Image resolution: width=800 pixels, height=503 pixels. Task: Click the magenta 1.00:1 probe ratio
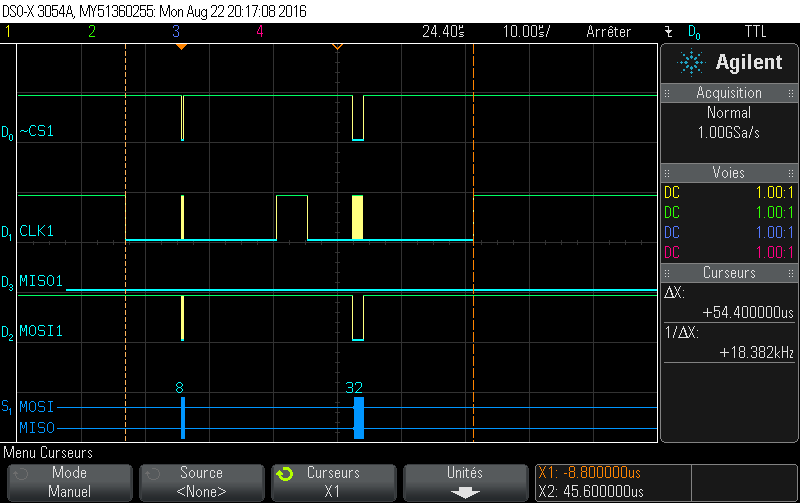click(x=774, y=253)
